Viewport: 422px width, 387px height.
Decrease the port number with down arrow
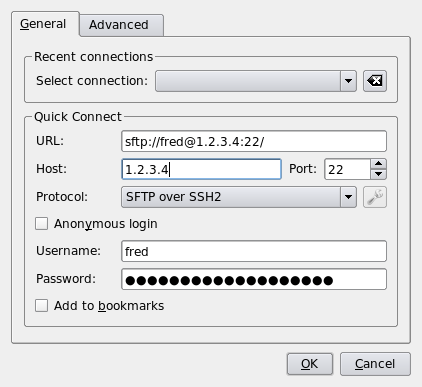(378, 174)
